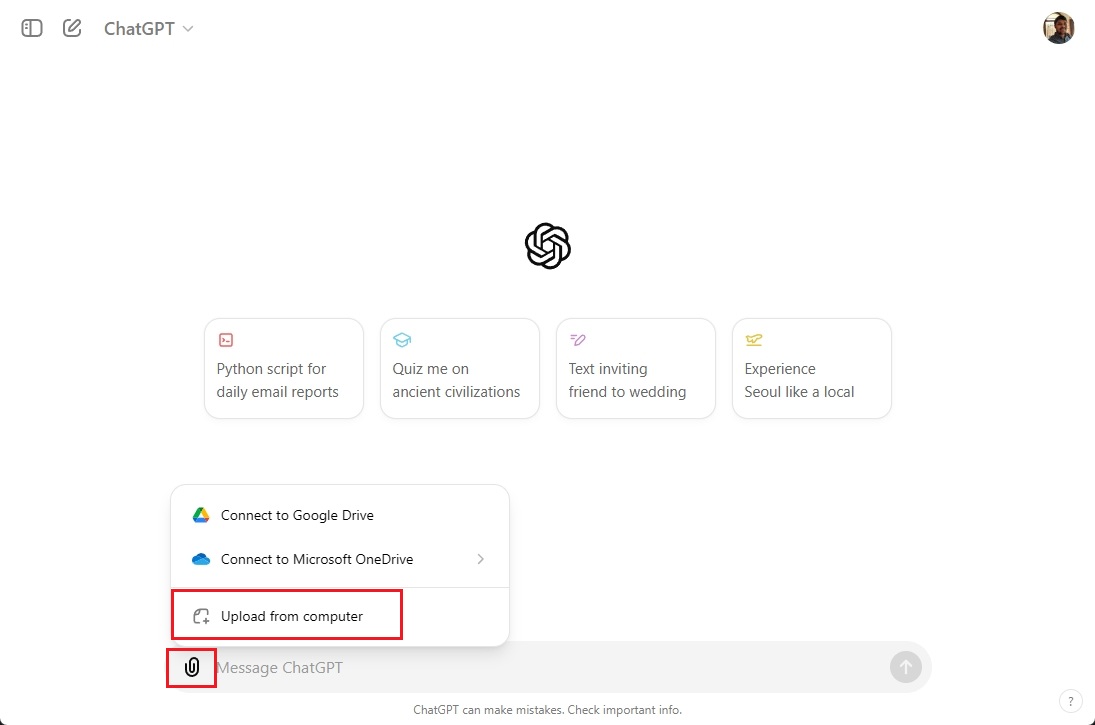Click the OpenAI logo in the center

[x=547, y=245]
